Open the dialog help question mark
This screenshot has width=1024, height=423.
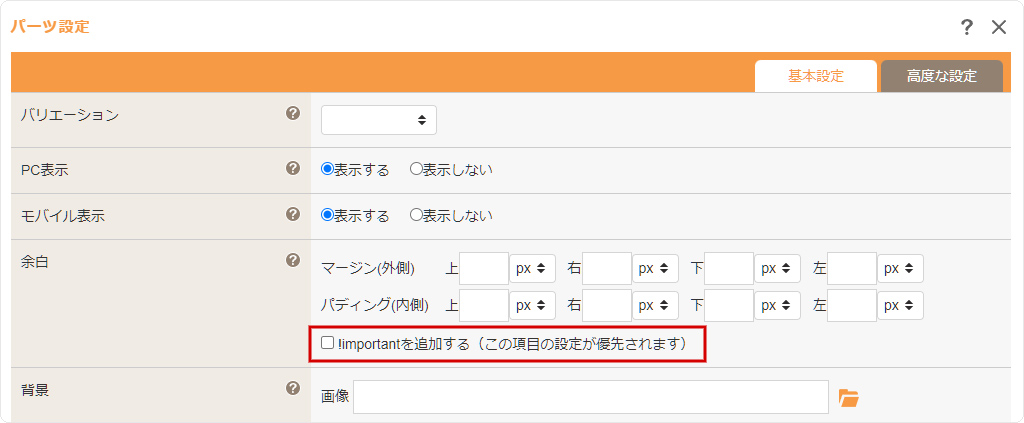point(967,27)
